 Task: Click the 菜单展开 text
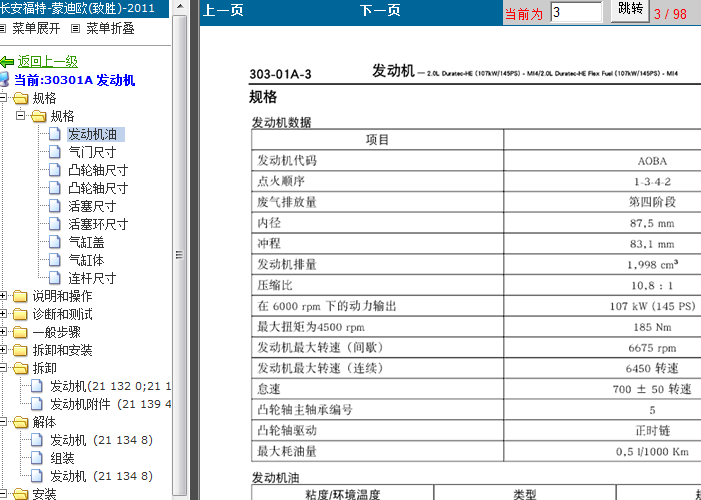[x=36, y=29]
